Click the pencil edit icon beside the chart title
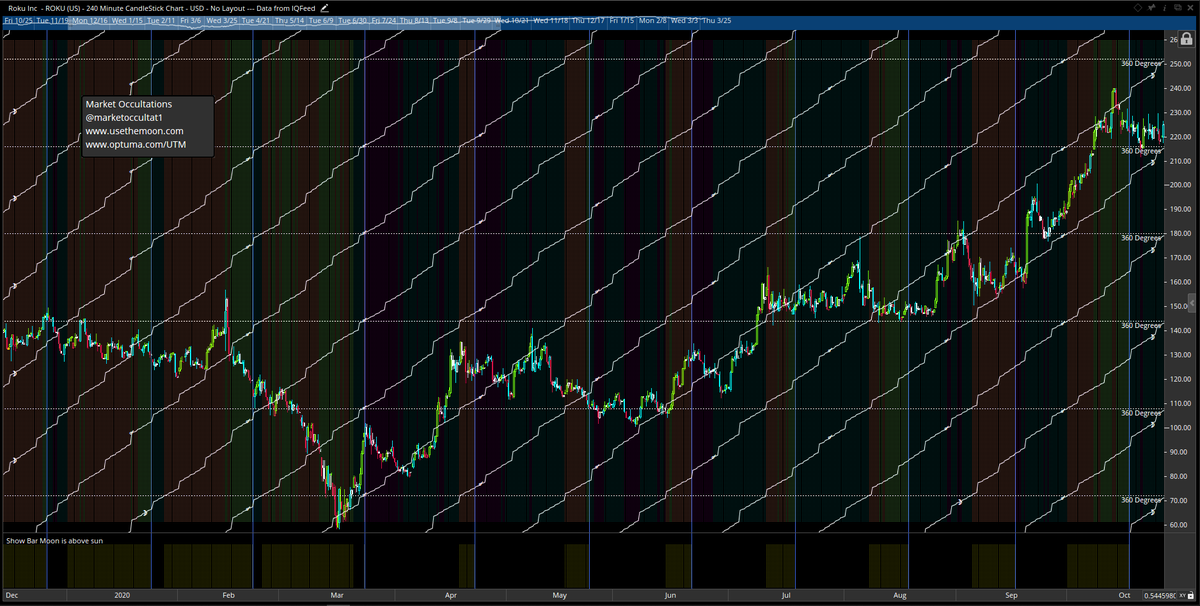This screenshot has width=1200, height=606. 324,7
